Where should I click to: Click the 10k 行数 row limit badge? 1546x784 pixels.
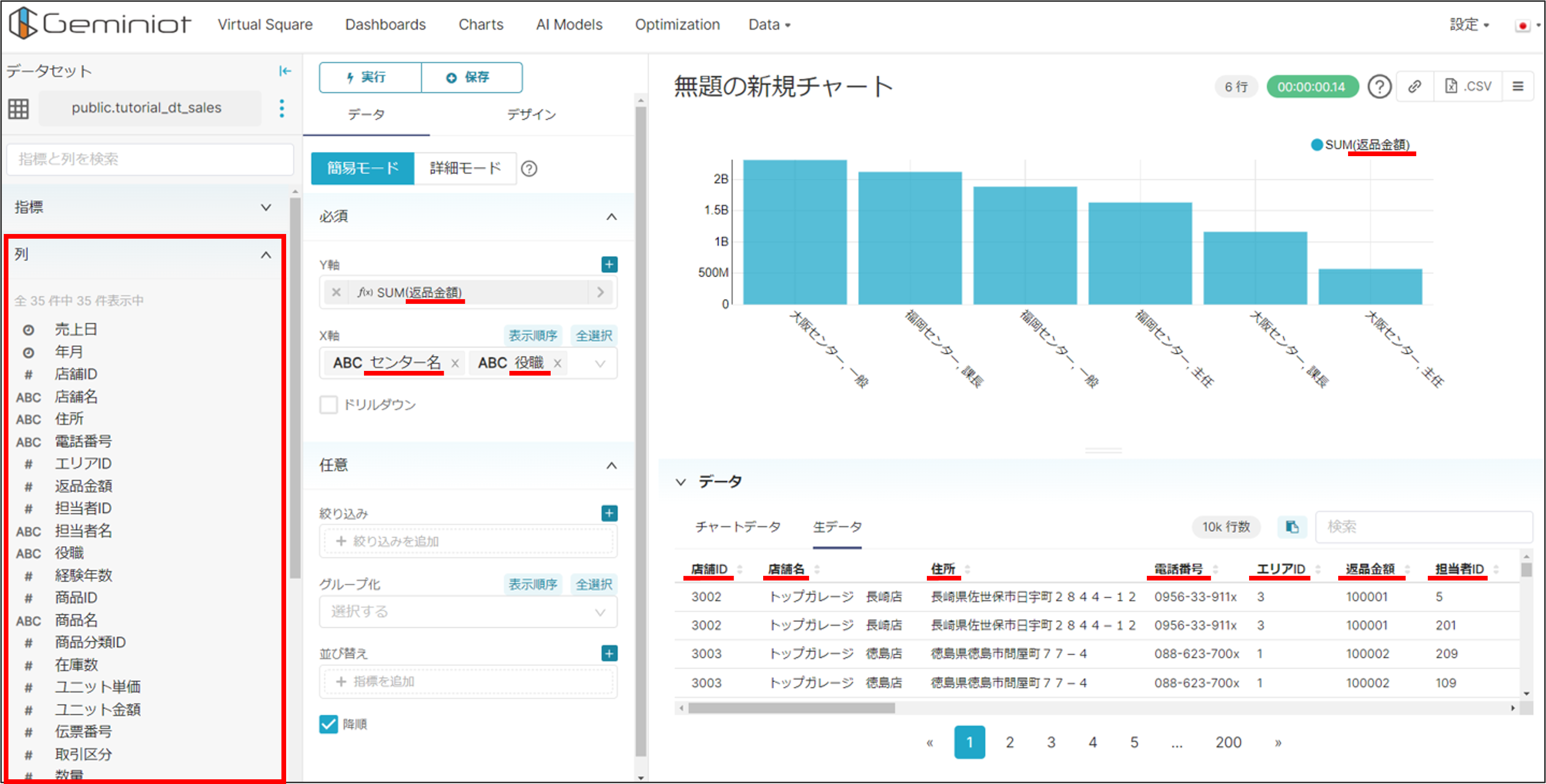click(x=1226, y=527)
